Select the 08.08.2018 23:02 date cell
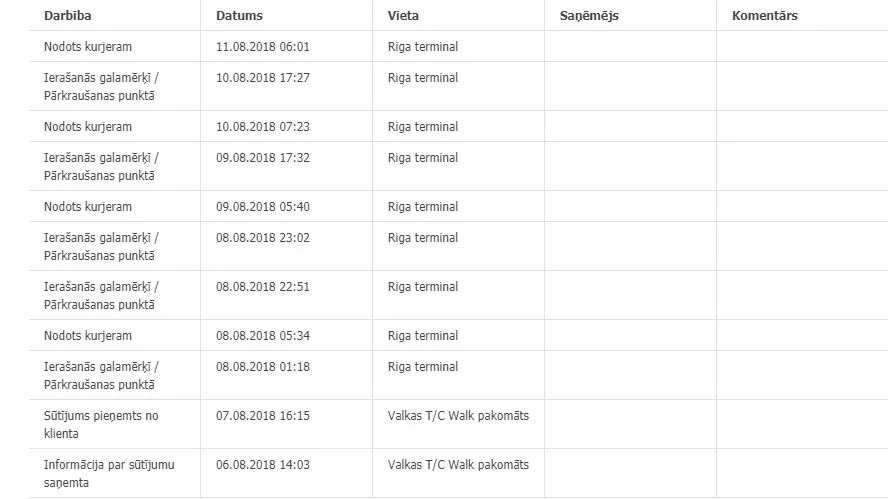This screenshot has height=499, width=888. (263, 238)
